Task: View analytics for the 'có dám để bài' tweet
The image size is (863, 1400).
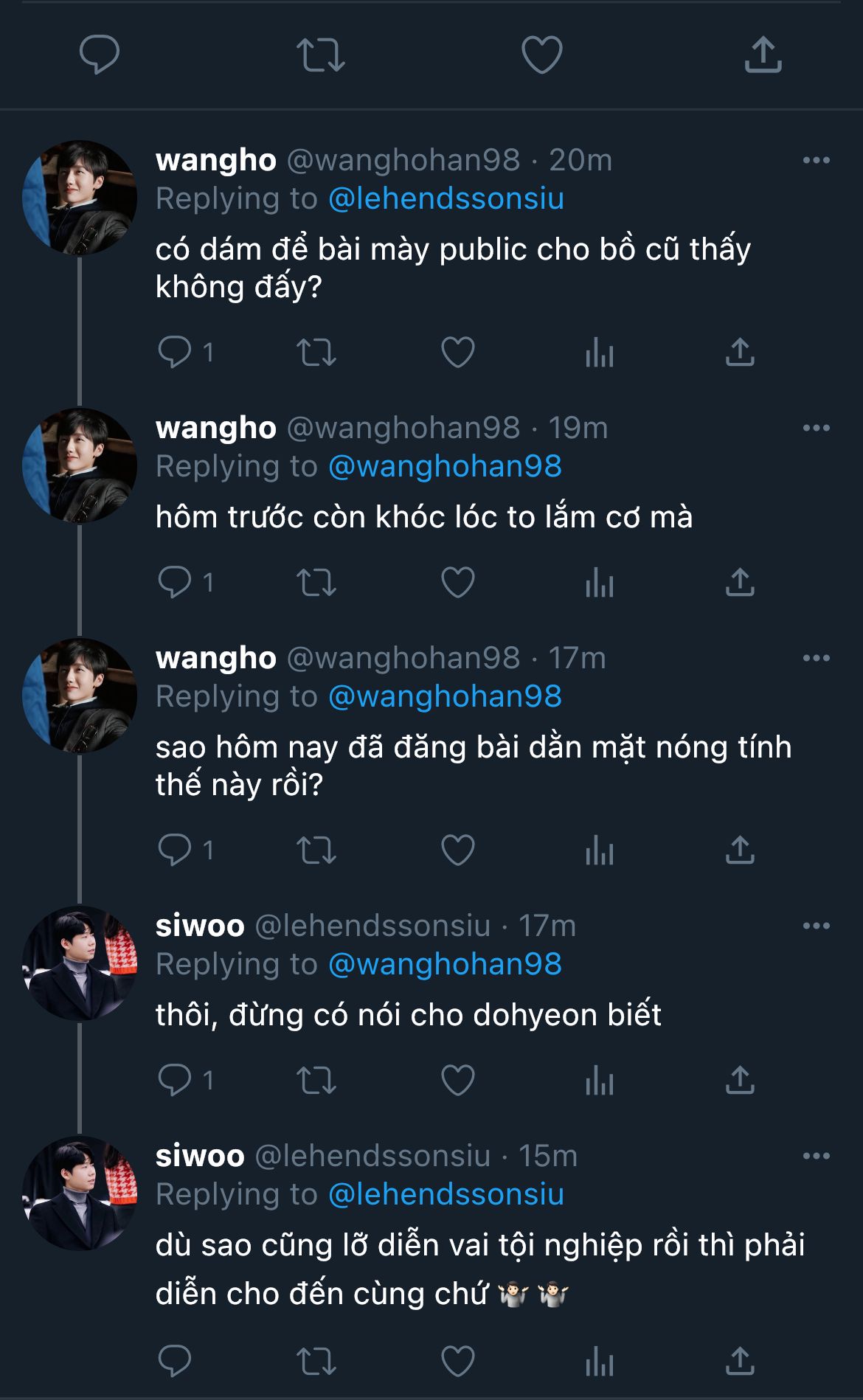Action: 599,353
